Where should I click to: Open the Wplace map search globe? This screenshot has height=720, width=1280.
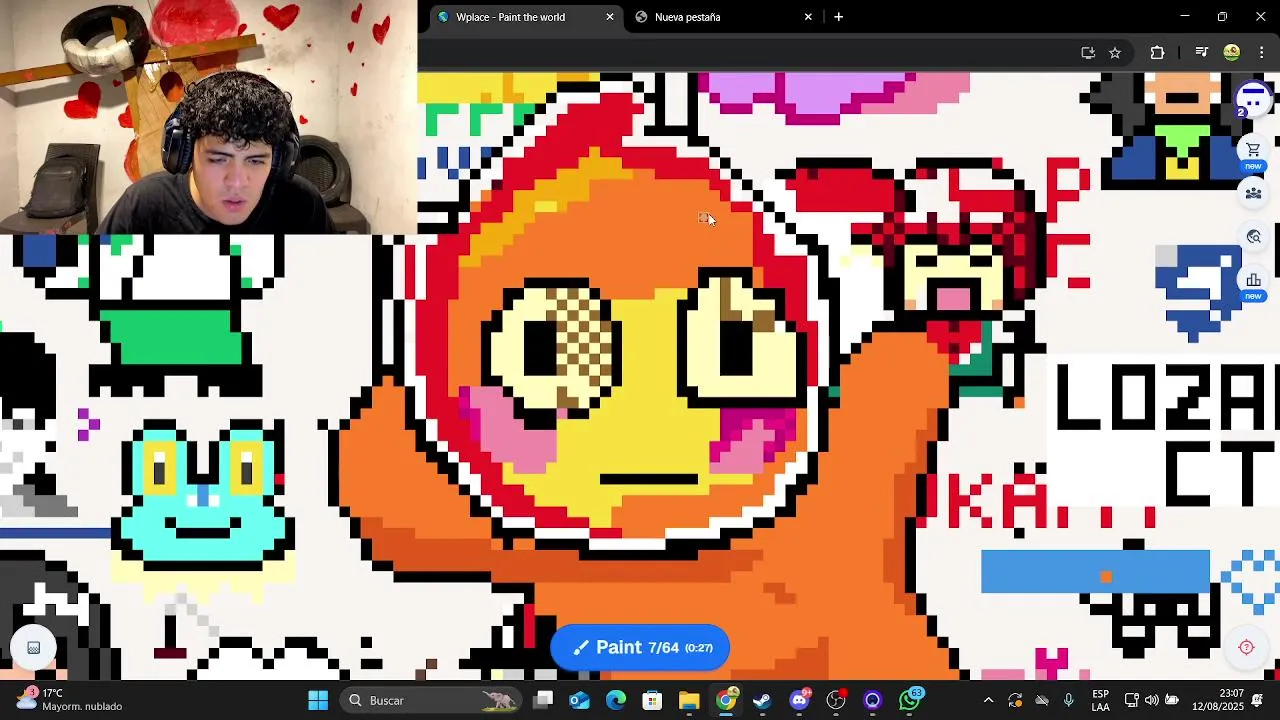click(x=1253, y=237)
